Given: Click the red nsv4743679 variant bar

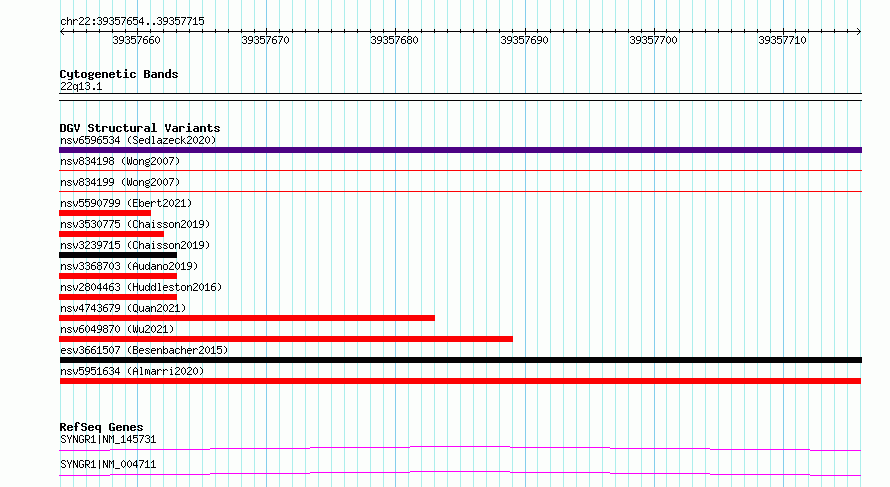Looking at the screenshot, I should [x=247, y=318].
